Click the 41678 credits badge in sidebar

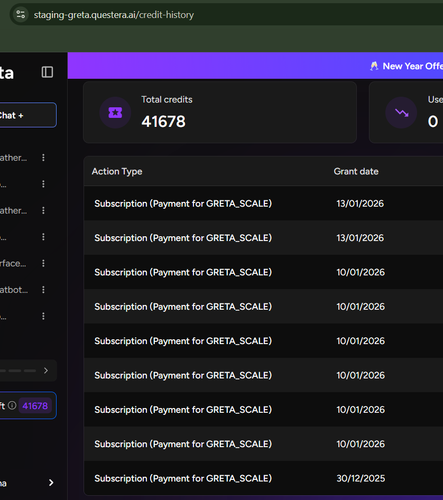[x=35, y=406]
